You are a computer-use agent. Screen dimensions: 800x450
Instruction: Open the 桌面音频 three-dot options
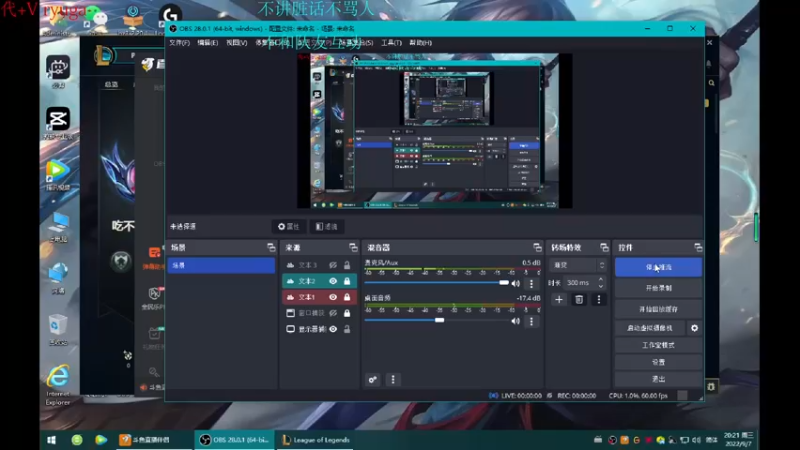click(531, 321)
